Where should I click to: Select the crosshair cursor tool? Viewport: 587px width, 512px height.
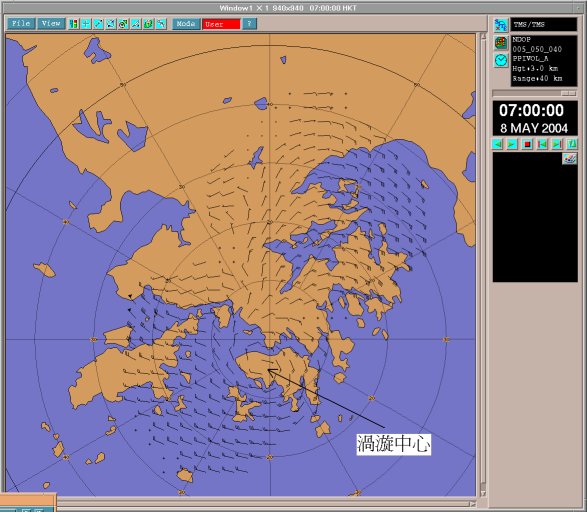86,24
